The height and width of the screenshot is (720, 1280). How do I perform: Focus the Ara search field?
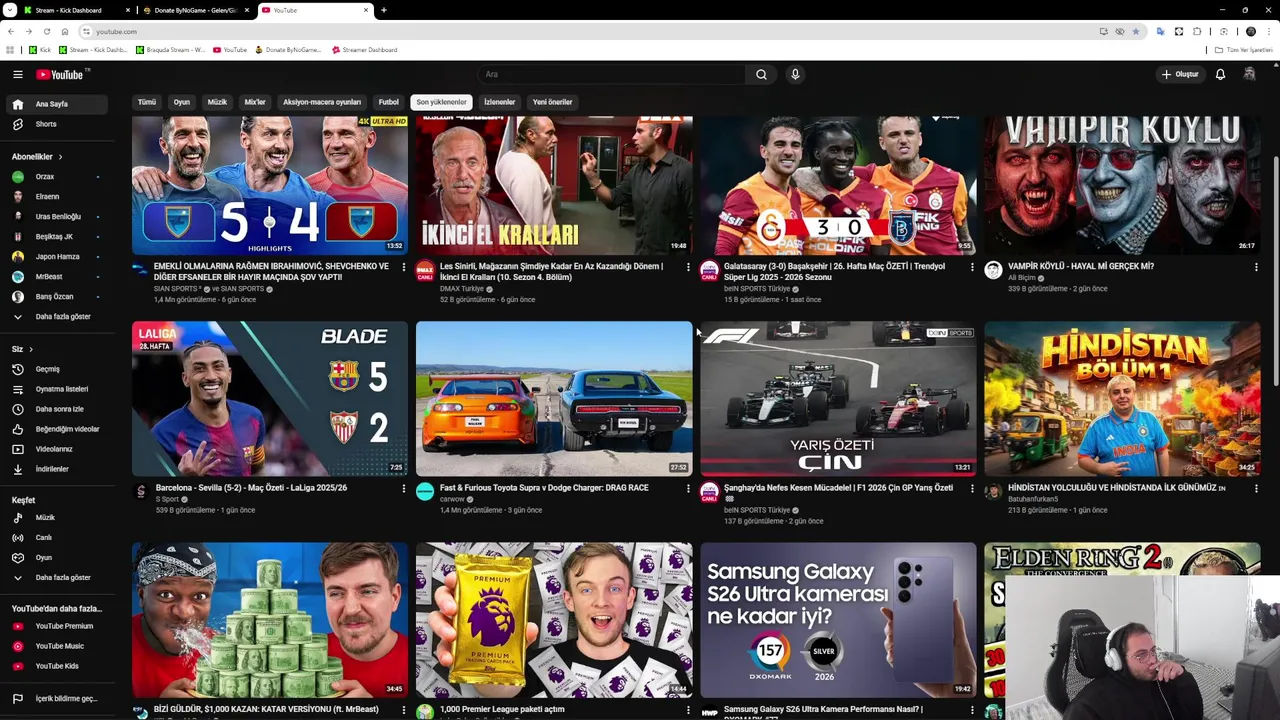point(612,74)
